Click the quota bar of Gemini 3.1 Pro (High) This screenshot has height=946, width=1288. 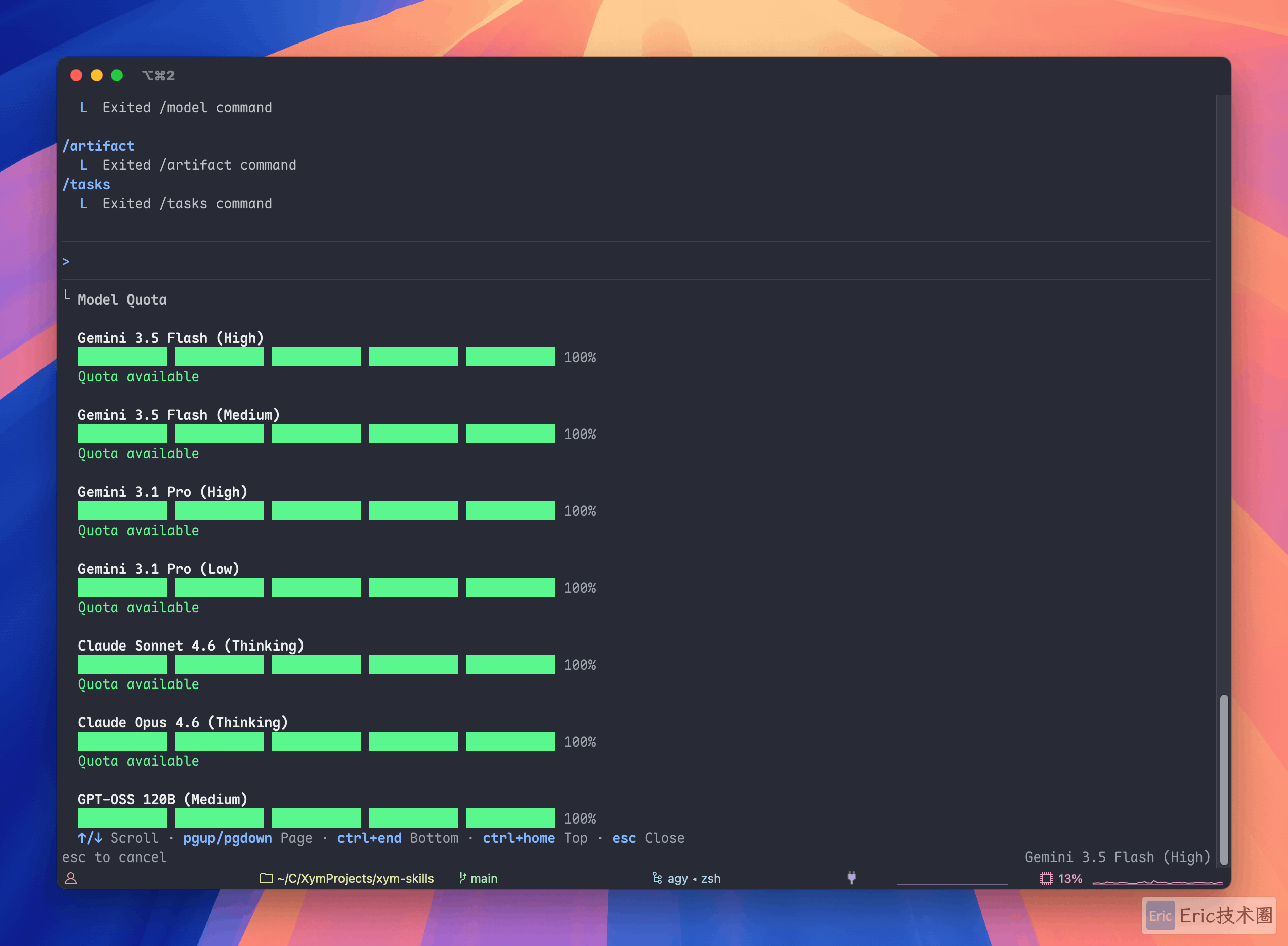coord(317,510)
